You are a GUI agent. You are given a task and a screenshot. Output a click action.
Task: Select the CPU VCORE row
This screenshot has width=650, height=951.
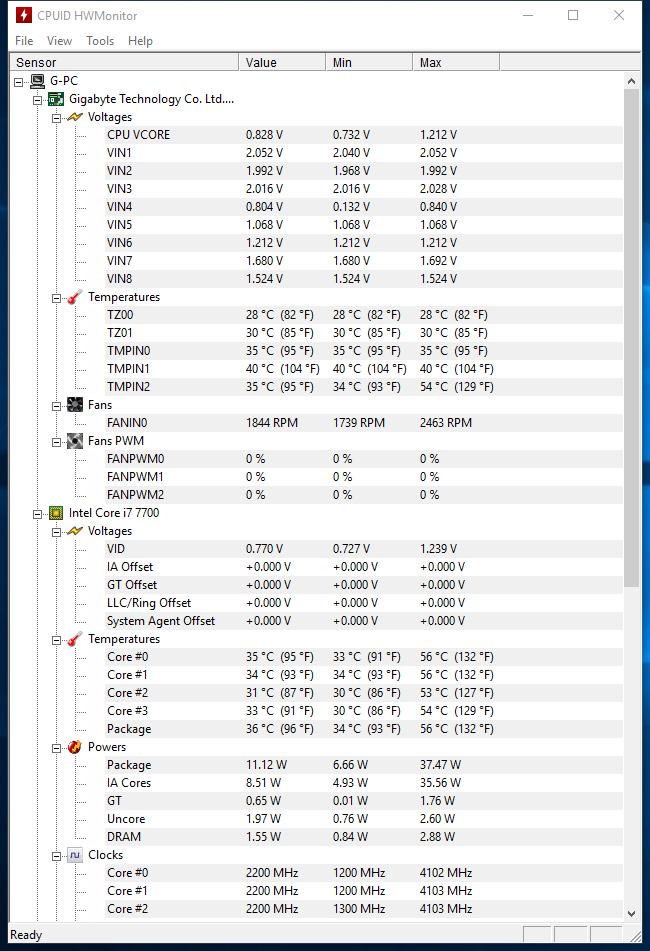pyautogui.click(x=364, y=135)
